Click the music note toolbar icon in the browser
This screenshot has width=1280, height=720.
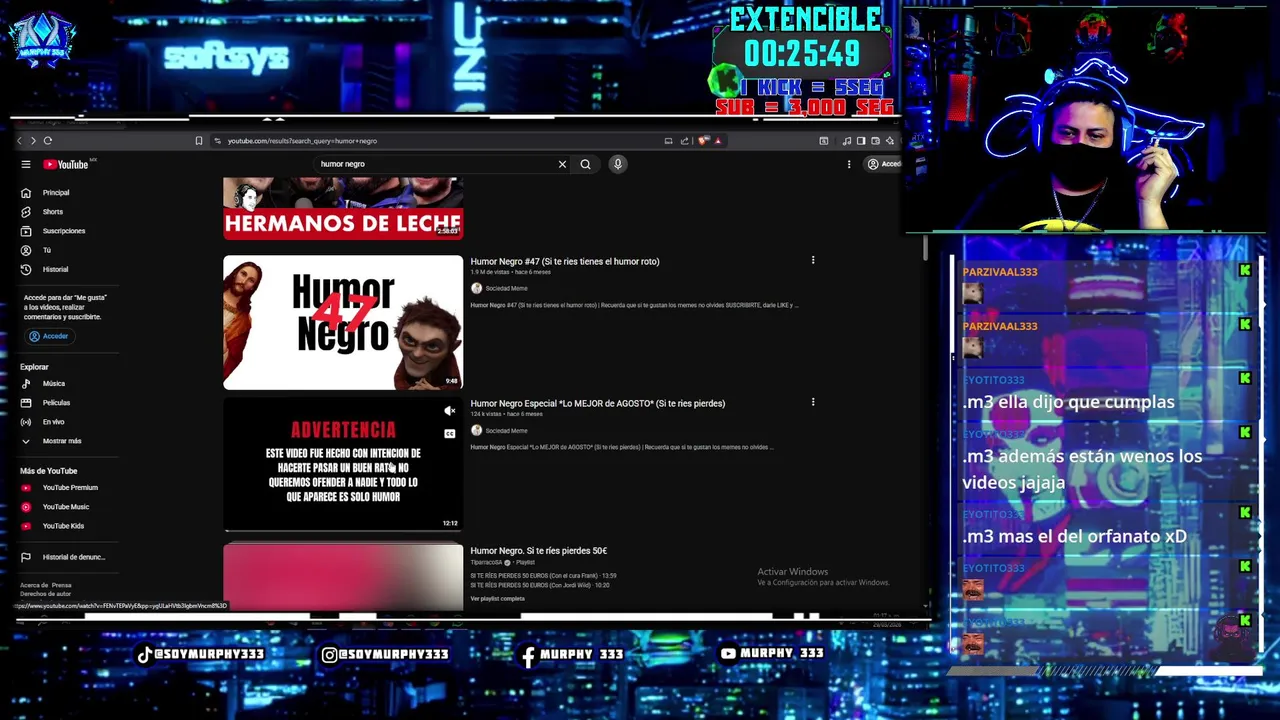(x=847, y=141)
